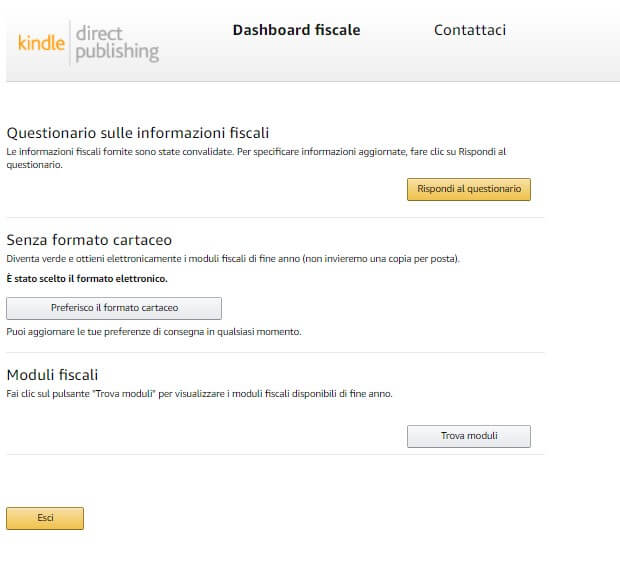
Task: Open the Dashboard fiscale tab
Action: coord(296,30)
